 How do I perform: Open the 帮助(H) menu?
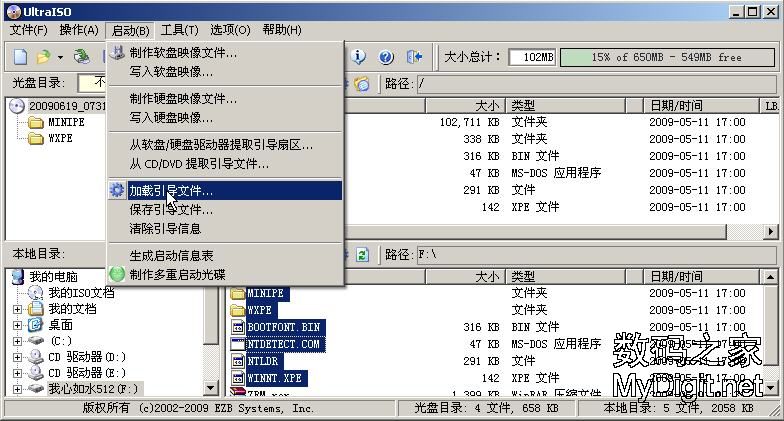(282, 30)
